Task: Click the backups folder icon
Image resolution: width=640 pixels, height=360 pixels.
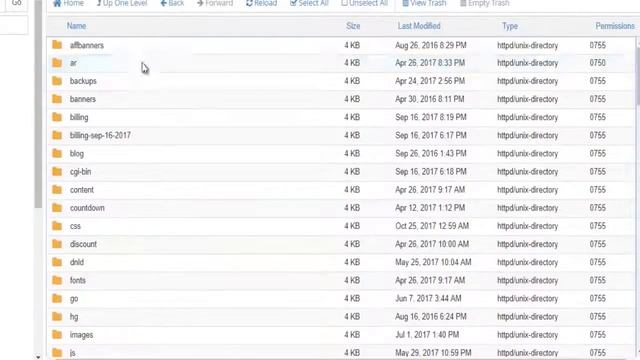Action: click(57, 81)
